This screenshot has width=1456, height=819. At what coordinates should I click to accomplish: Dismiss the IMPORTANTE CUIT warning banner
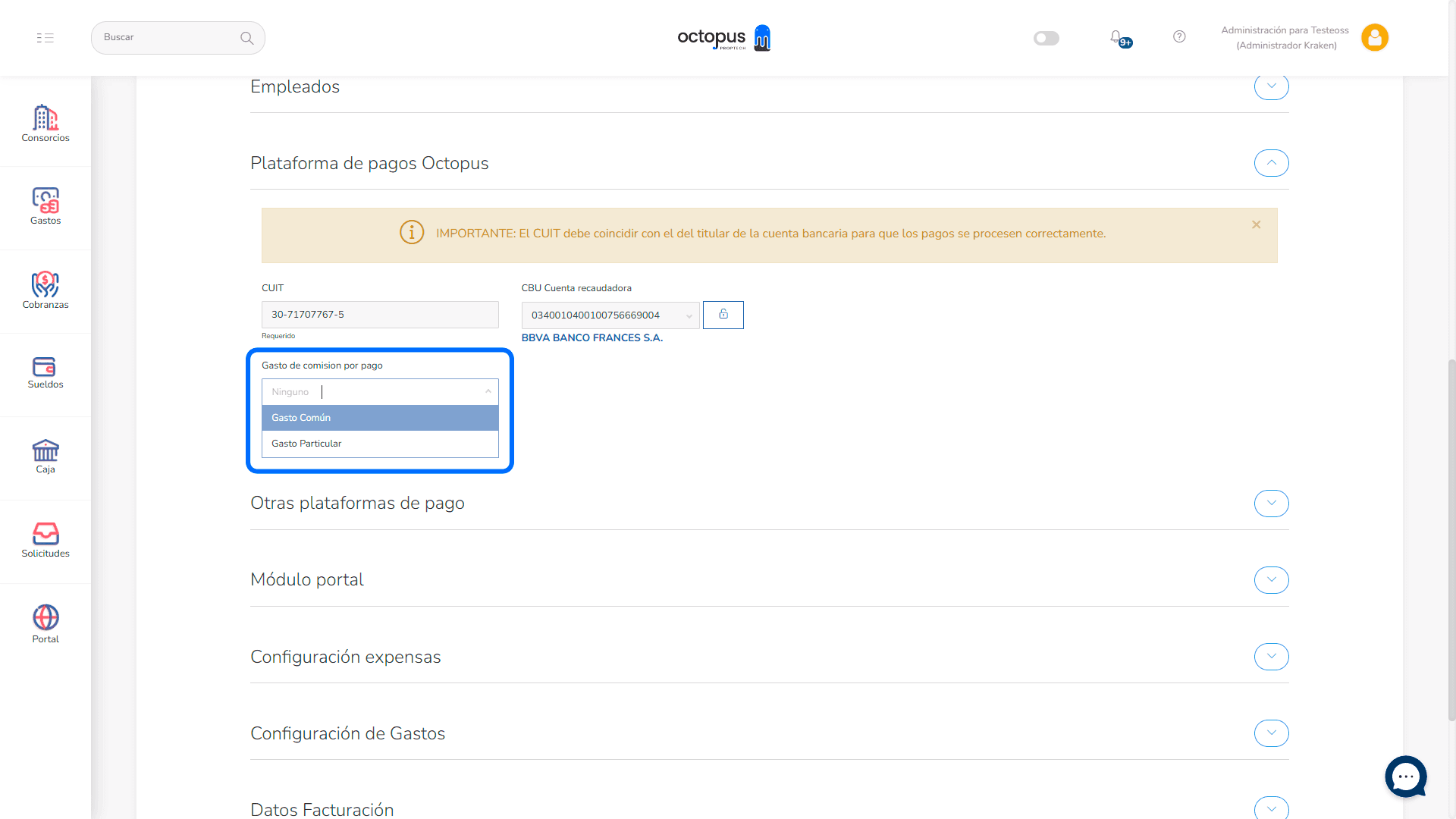pos(1257,224)
